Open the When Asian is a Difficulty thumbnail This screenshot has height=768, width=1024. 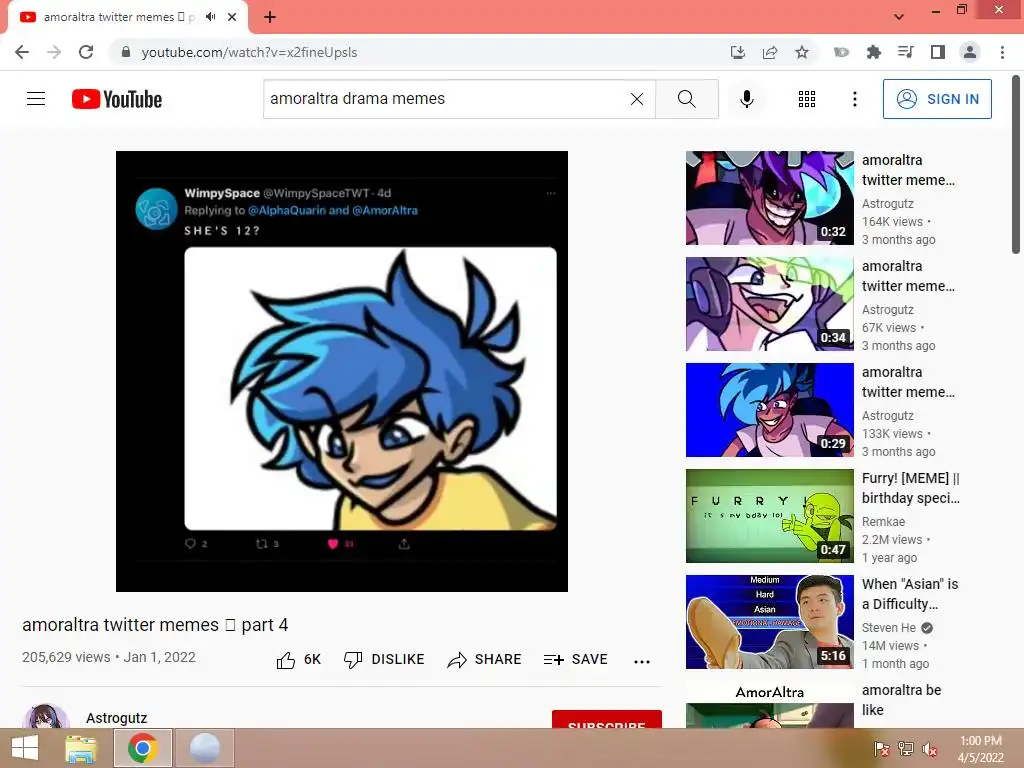tap(769, 622)
